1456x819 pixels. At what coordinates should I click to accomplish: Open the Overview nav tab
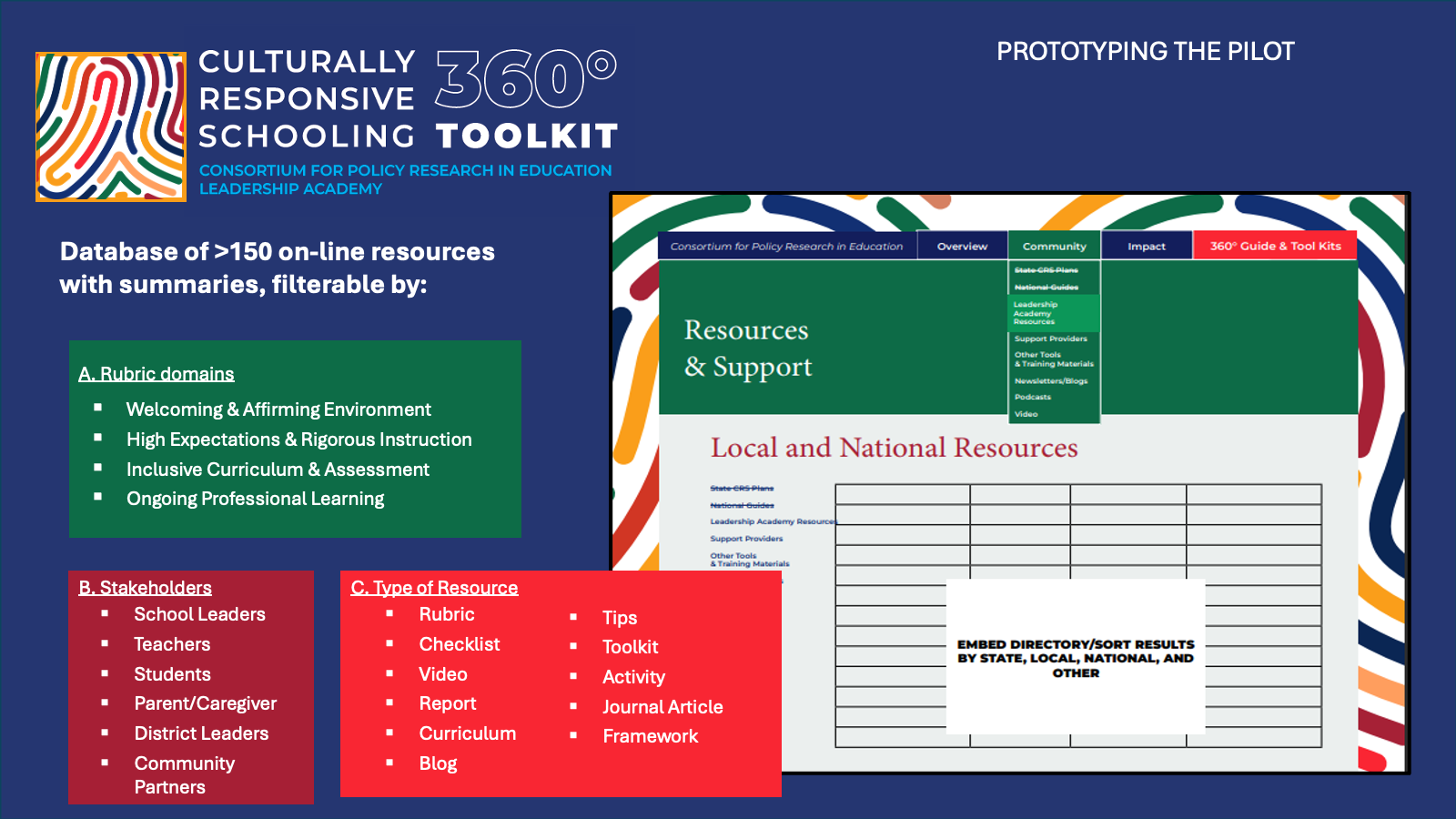[x=962, y=246]
